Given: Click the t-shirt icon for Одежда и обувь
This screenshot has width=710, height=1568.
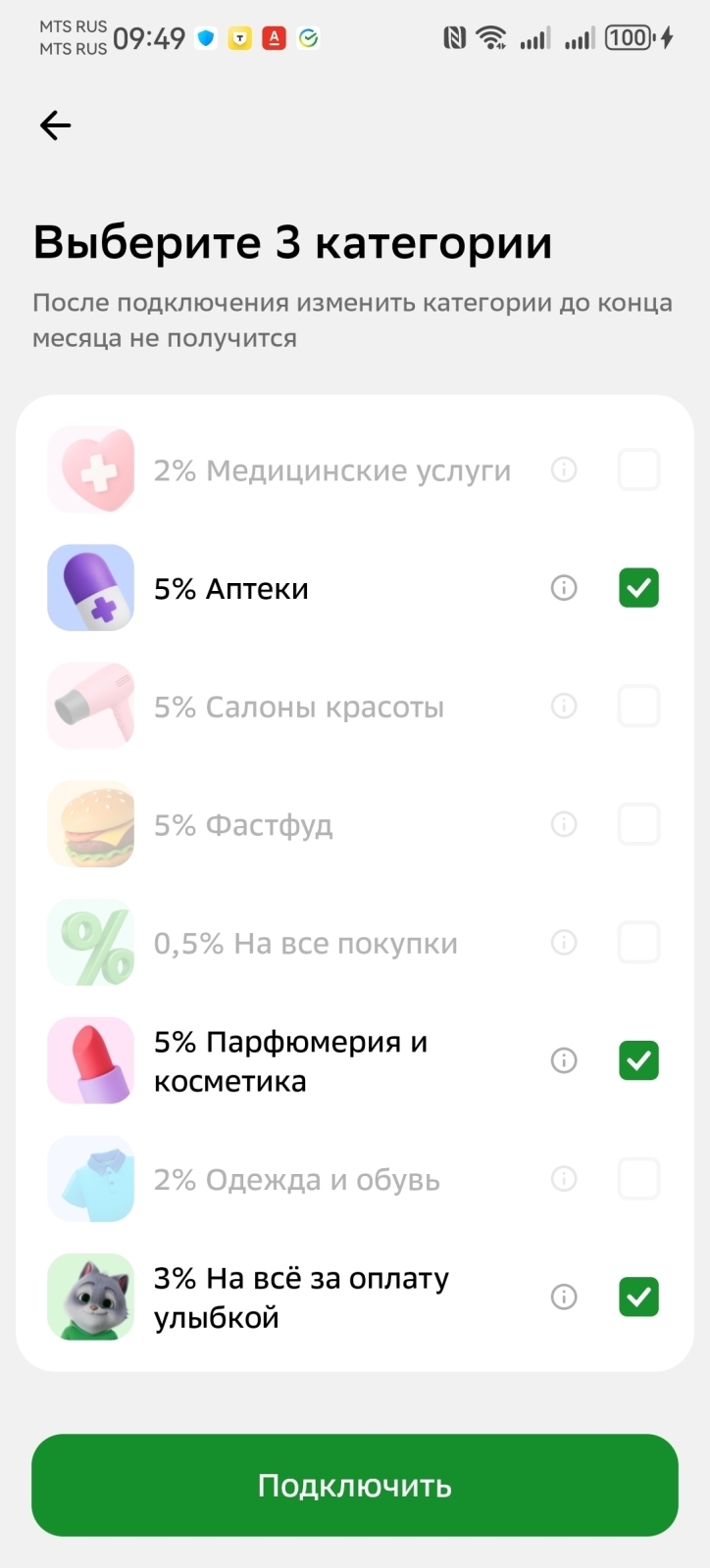Looking at the screenshot, I should (90, 1179).
